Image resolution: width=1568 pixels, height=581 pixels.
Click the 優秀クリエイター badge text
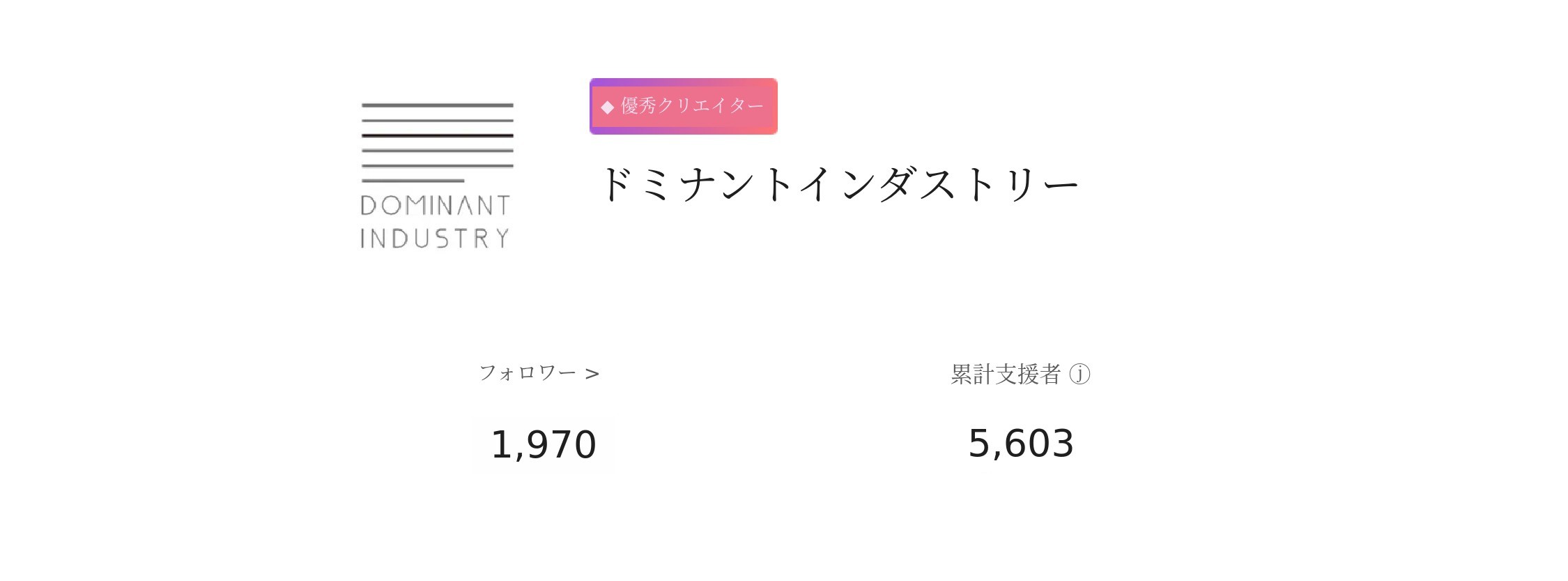coord(692,106)
